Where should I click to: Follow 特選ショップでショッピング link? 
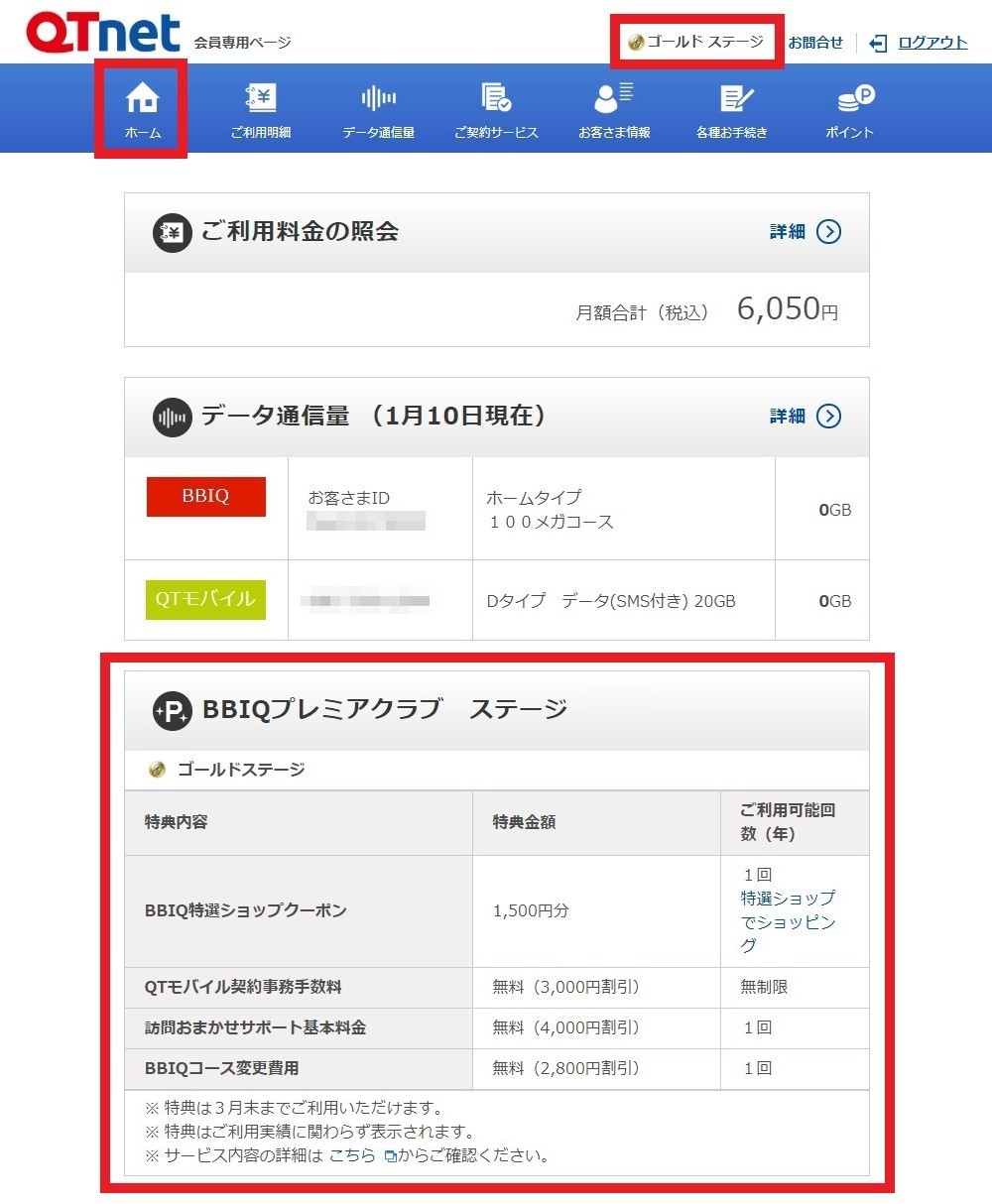tap(789, 922)
